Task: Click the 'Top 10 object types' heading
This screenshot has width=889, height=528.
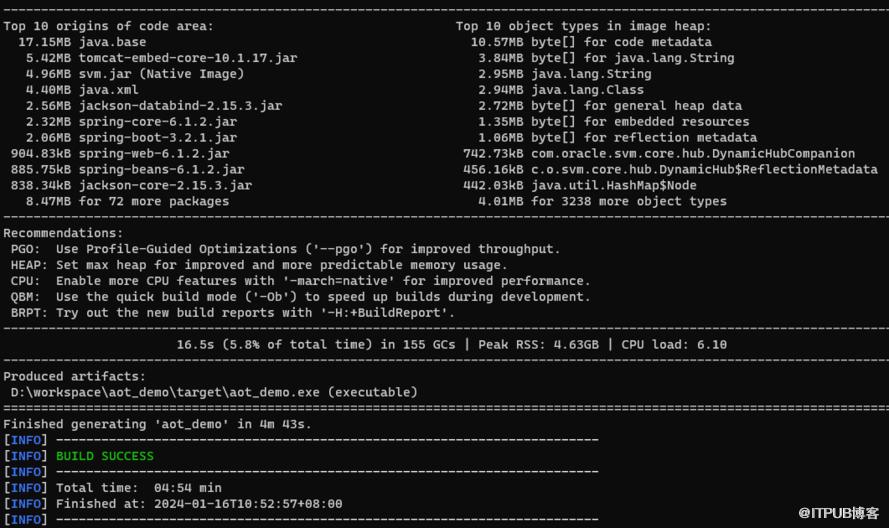Action: click(x=583, y=26)
